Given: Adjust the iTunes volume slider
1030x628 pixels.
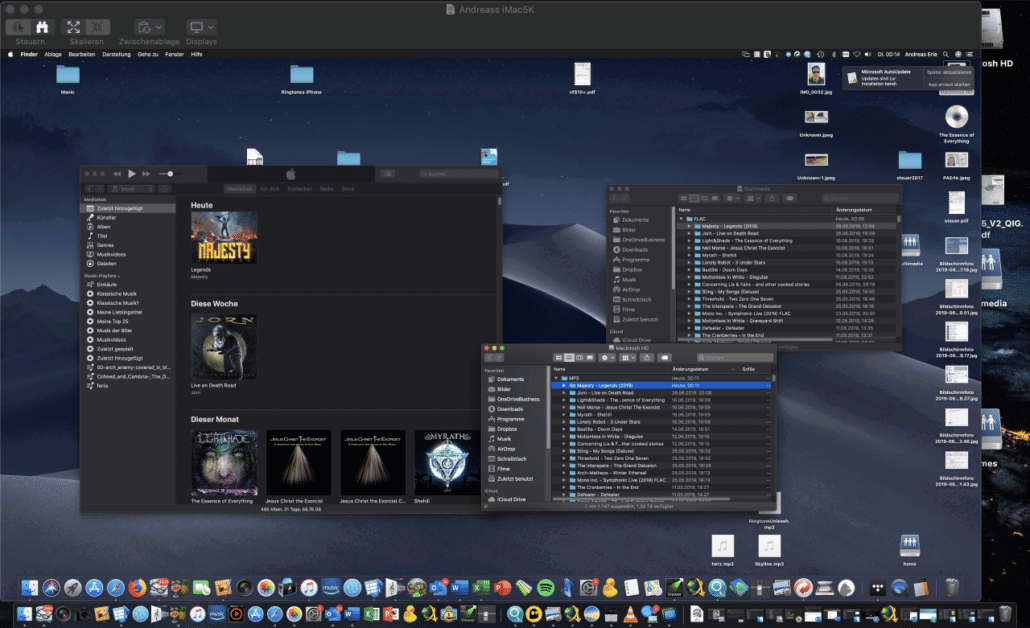Looking at the screenshot, I should pos(167,174).
